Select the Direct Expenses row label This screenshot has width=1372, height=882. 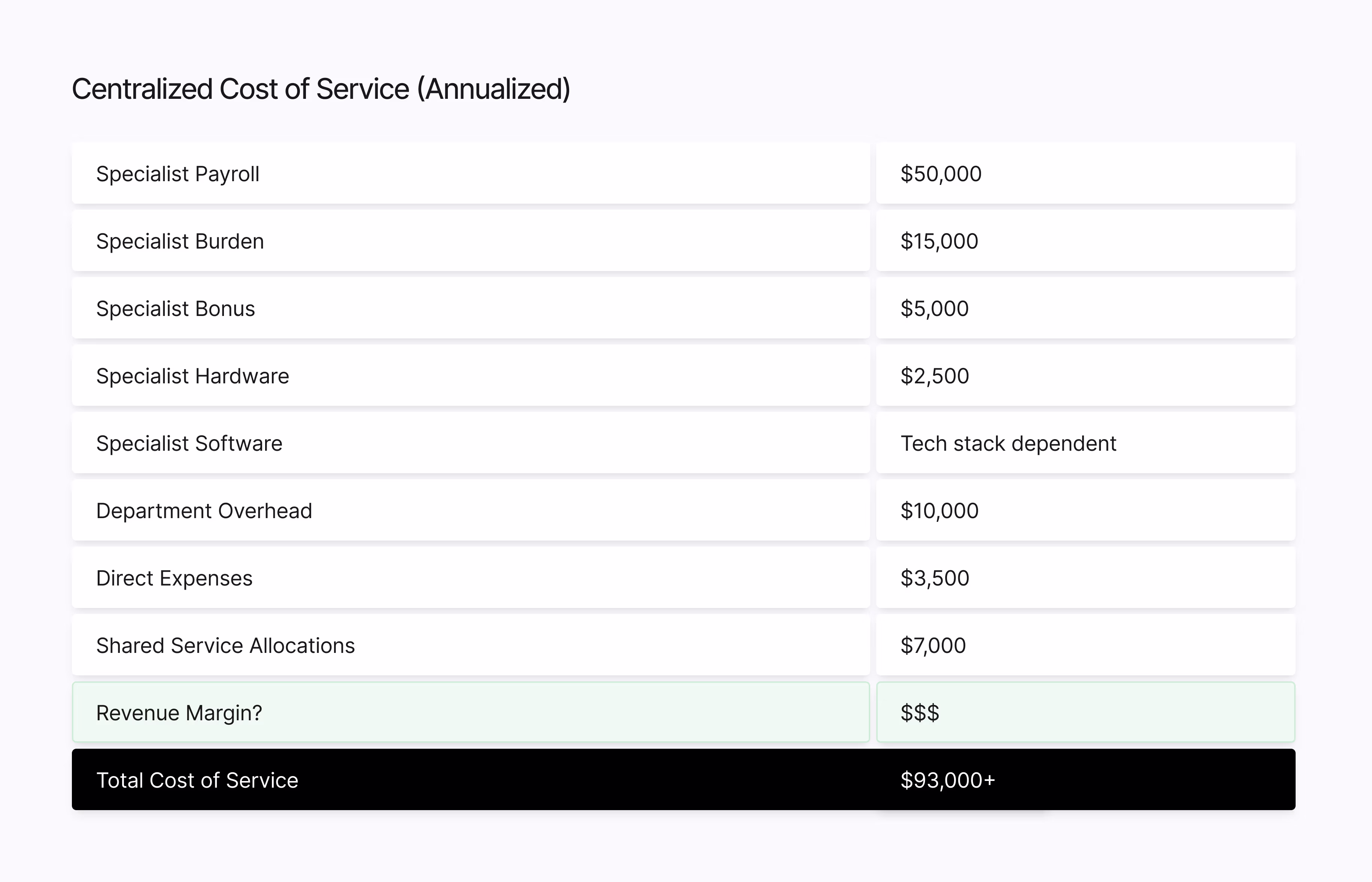[174, 578]
